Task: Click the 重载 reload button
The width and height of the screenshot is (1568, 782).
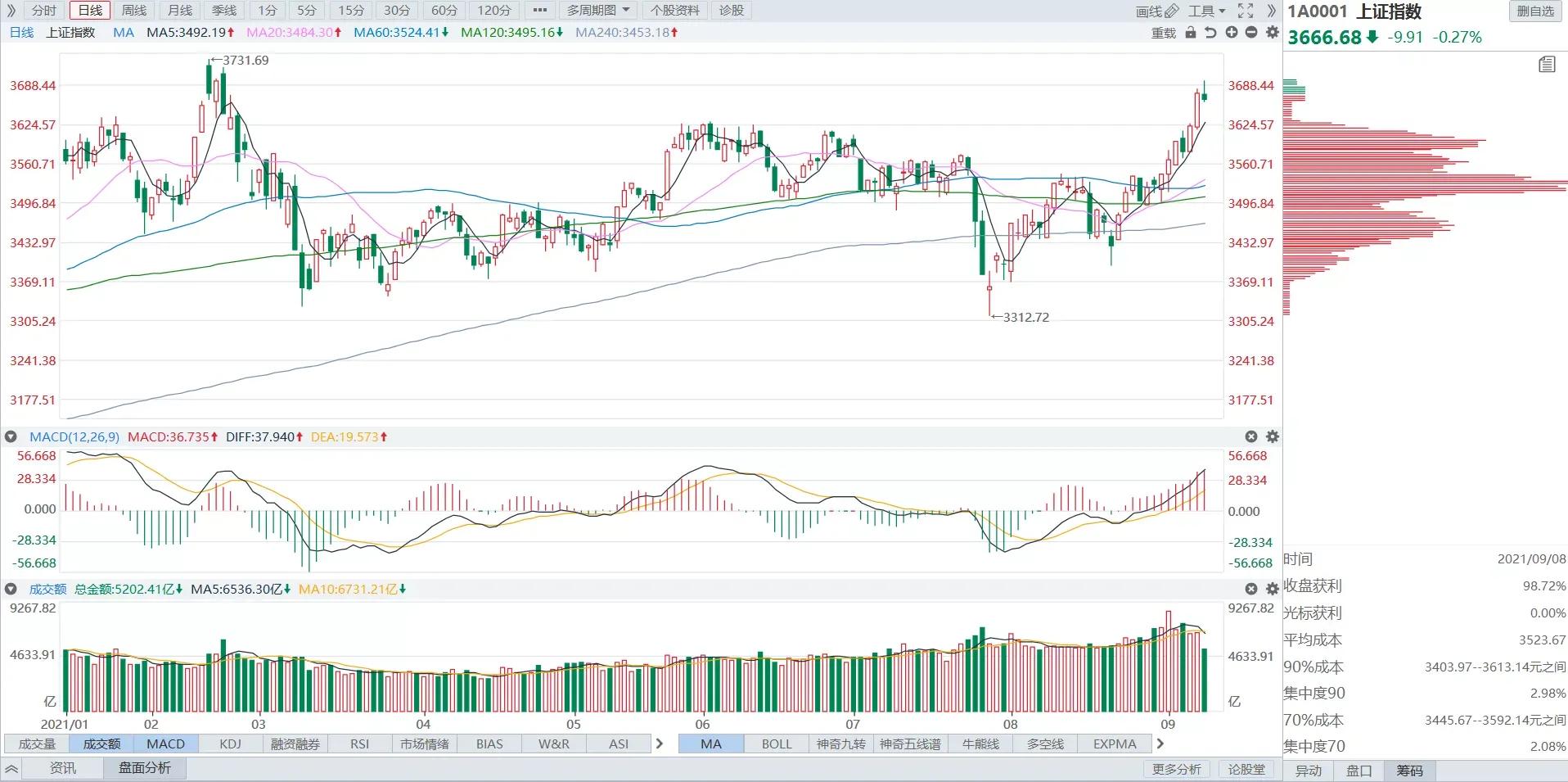Action: [1163, 33]
